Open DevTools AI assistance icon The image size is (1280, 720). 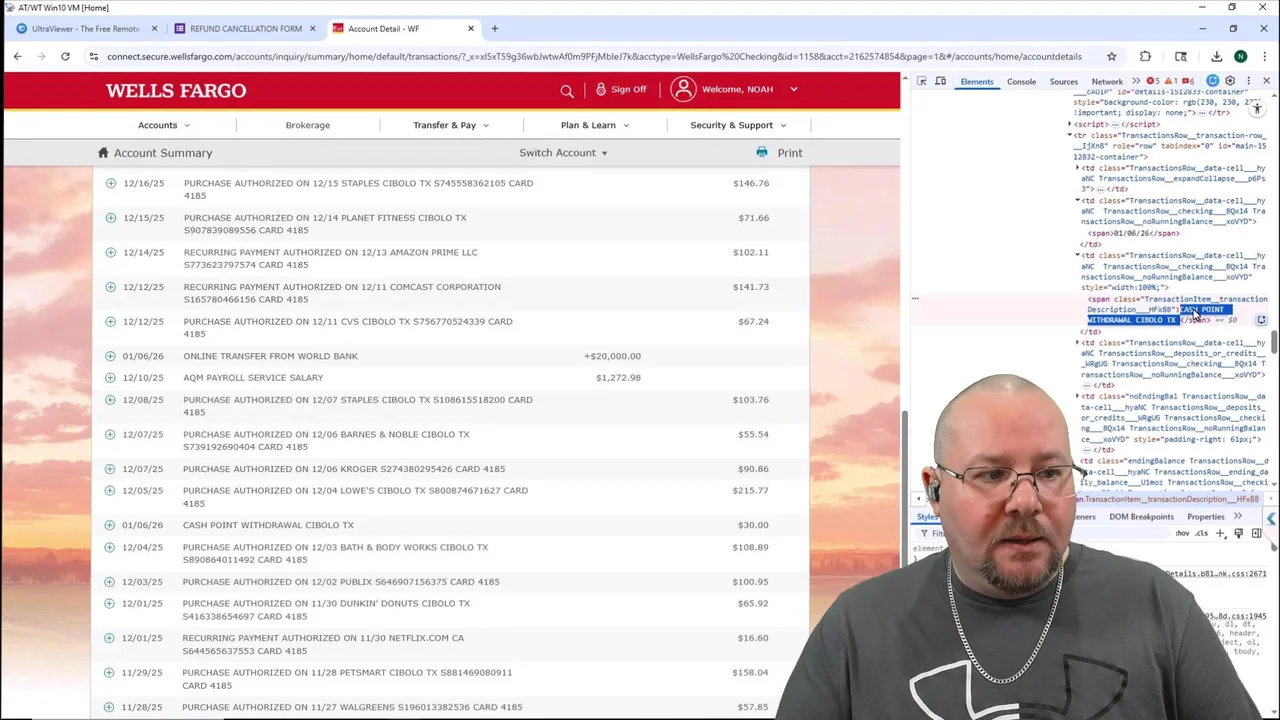coord(1213,81)
